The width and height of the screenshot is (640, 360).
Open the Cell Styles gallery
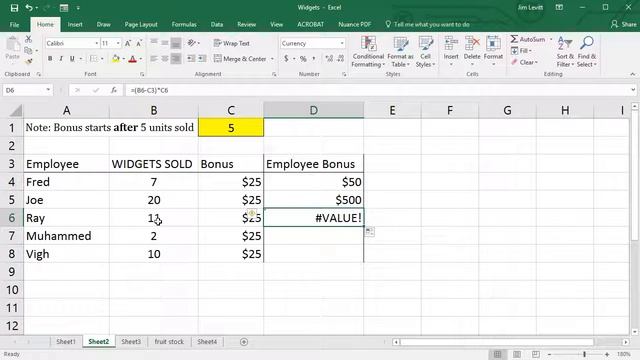(x=425, y=52)
